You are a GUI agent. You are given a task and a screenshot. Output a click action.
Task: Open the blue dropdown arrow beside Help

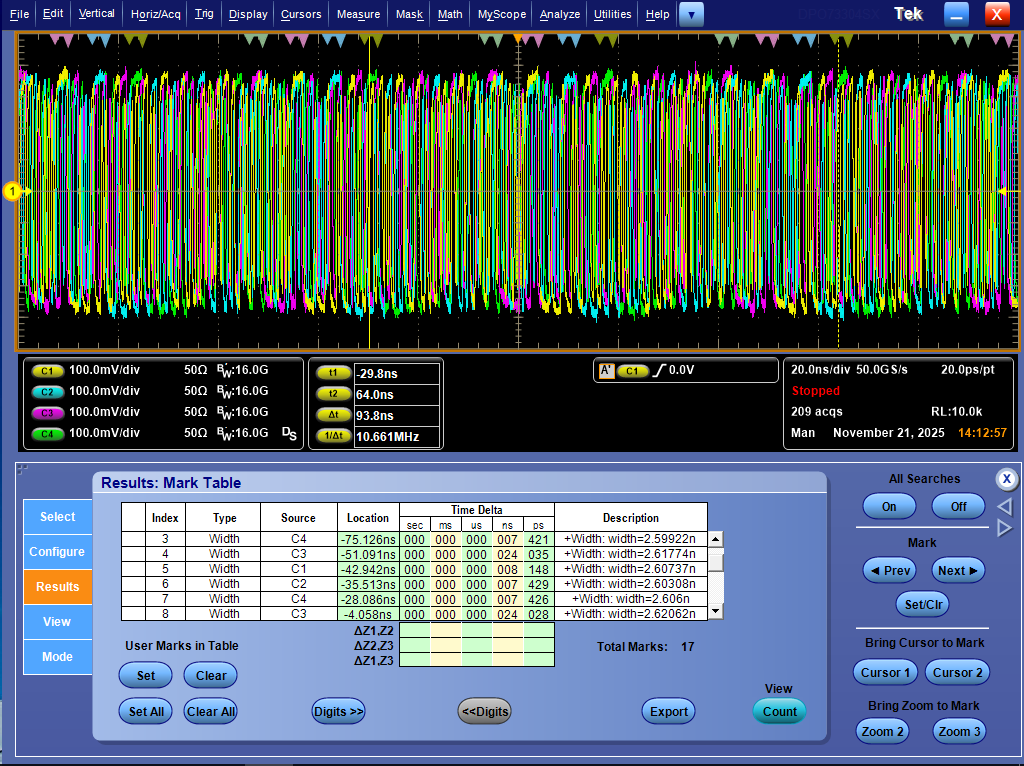pos(692,14)
